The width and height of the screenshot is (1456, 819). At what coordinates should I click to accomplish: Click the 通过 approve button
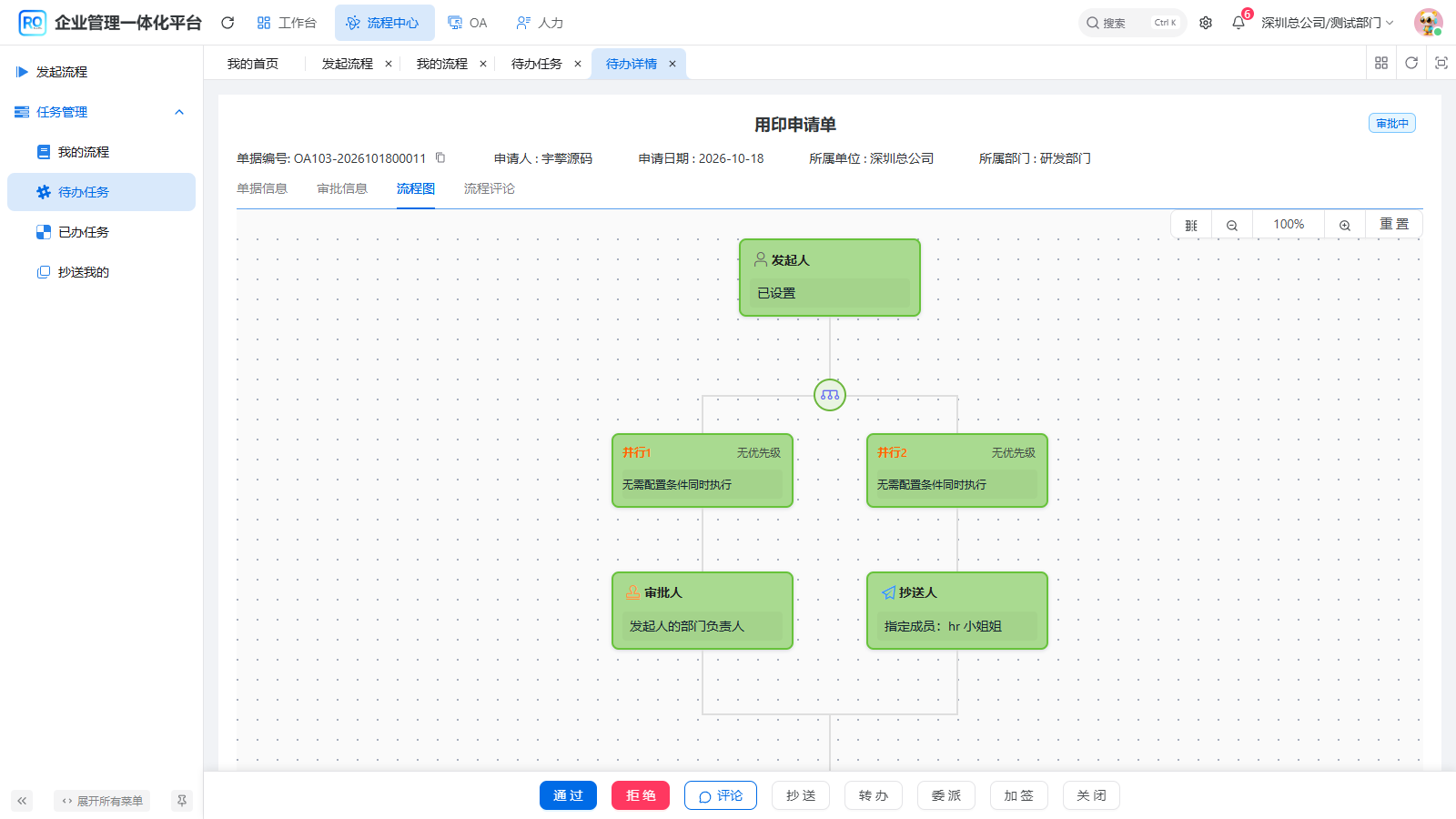(568, 795)
